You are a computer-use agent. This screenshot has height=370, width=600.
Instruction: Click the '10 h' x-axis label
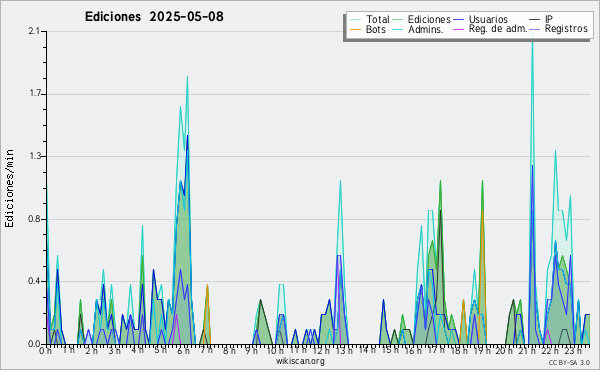[275, 350]
